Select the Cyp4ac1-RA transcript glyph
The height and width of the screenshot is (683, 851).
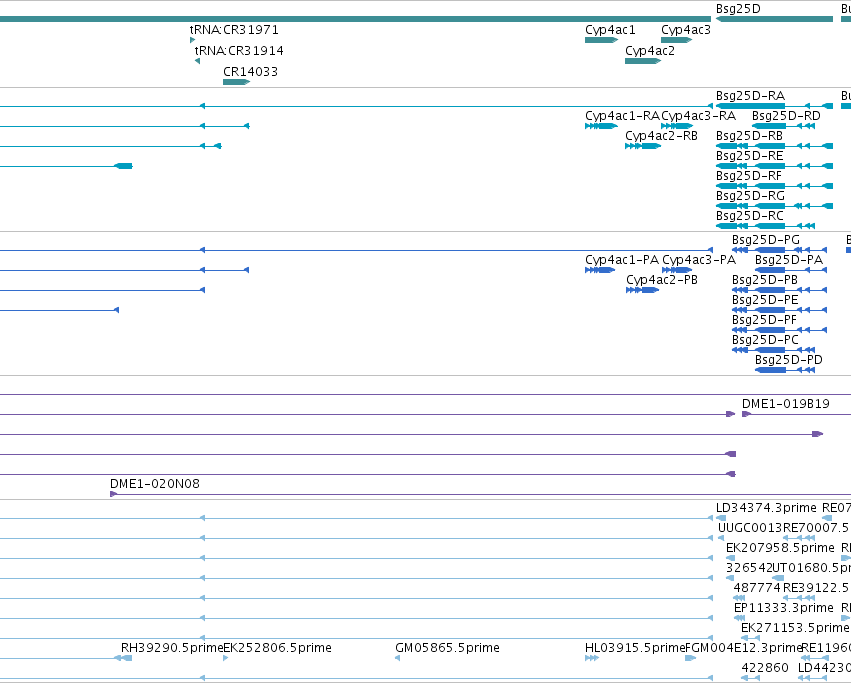(x=601, y=126)
